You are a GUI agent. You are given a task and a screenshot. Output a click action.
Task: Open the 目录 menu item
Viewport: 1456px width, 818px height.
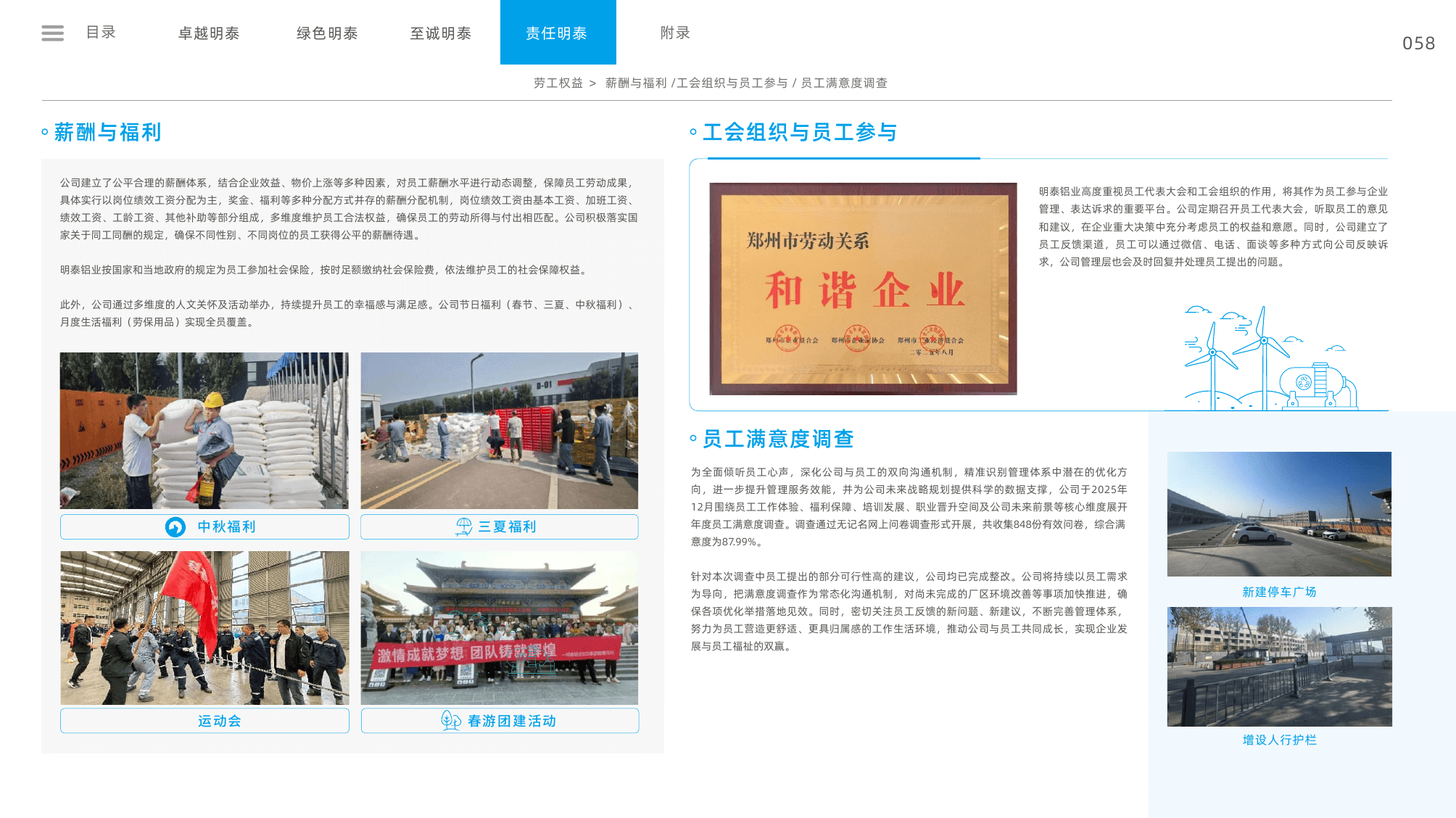(101, 33)
